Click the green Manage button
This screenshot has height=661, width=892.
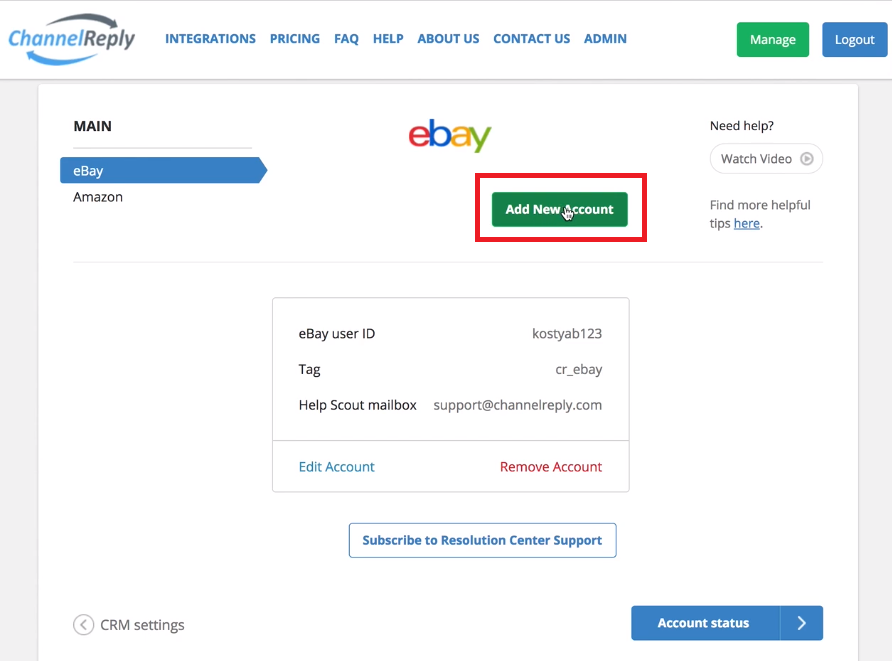tap(773, 39)
